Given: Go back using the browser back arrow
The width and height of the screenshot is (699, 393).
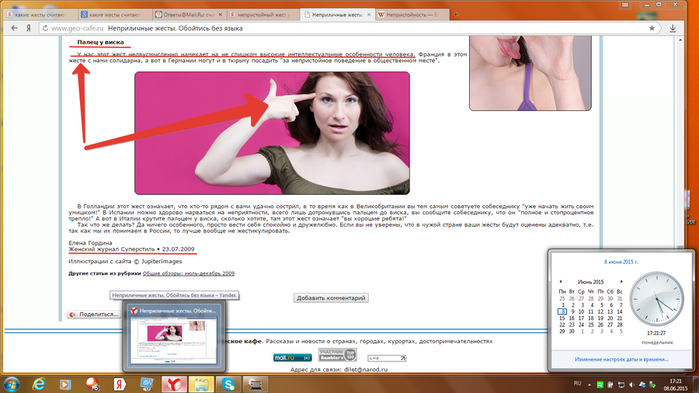Looking at the screenshot, I should click(14, 28).
